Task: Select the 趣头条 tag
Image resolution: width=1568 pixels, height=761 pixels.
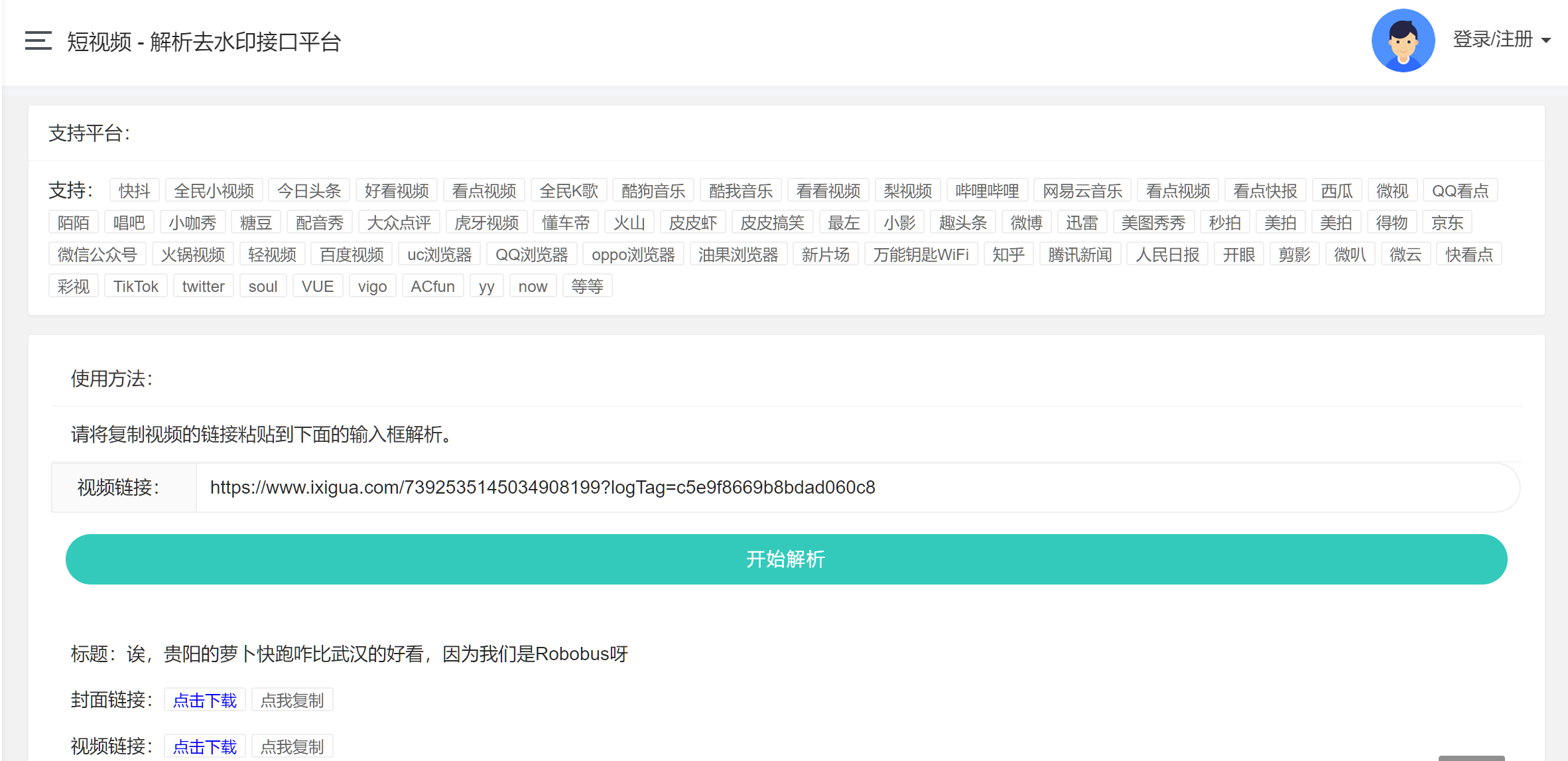Action: point(964,222)
